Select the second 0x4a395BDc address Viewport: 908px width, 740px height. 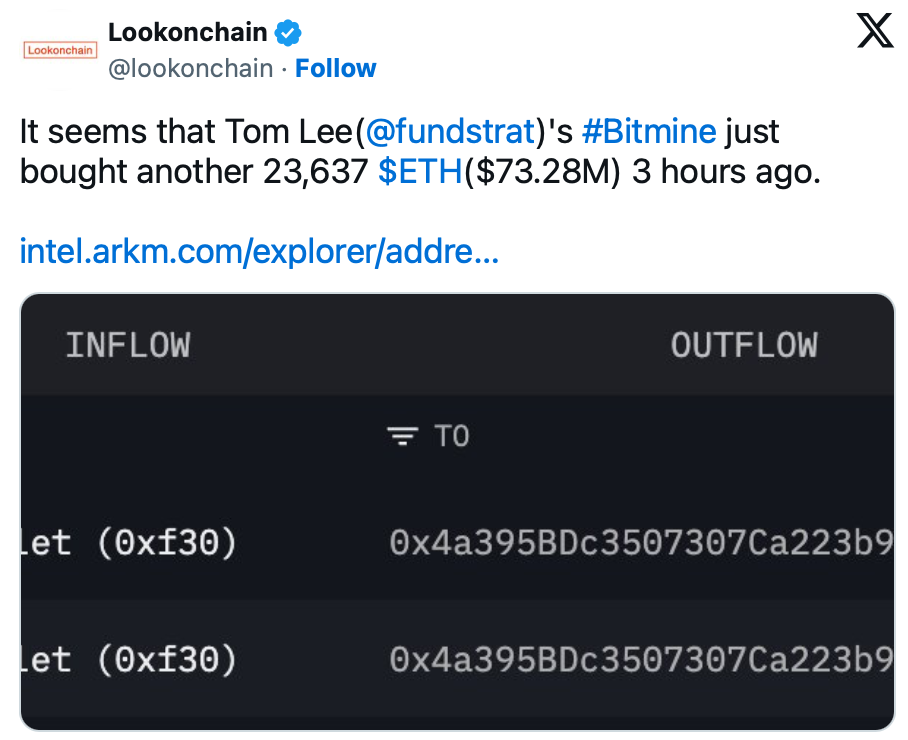click(640, 660)
